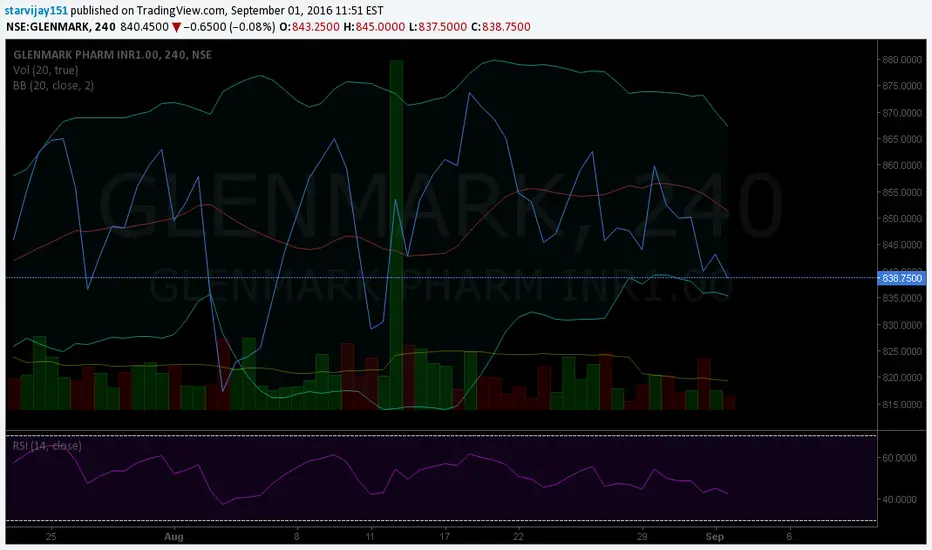Select the close value C:838.7500
The width and height of the screenshot is (932, 550).
point(500,27)
